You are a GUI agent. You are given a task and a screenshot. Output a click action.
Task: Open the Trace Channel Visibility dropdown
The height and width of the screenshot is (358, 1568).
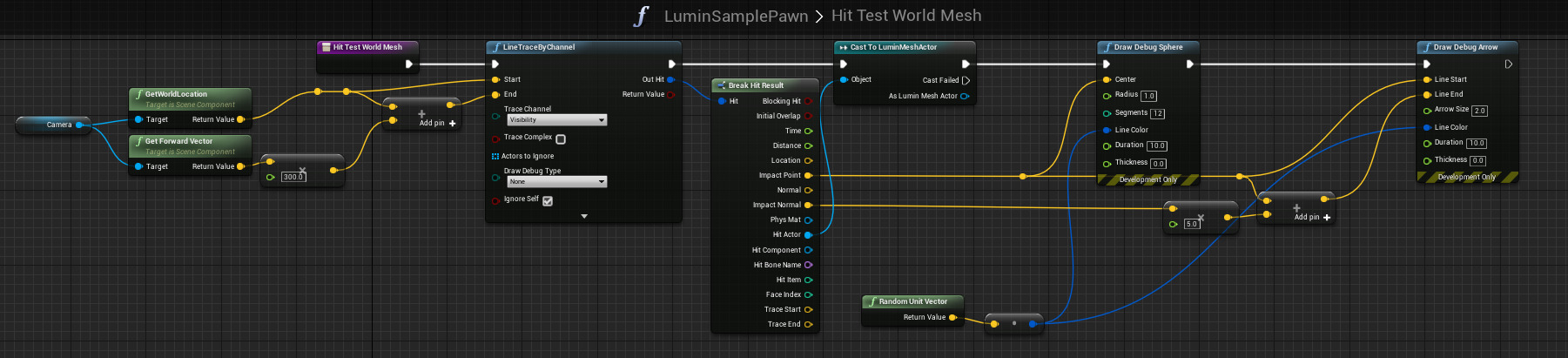557,120
